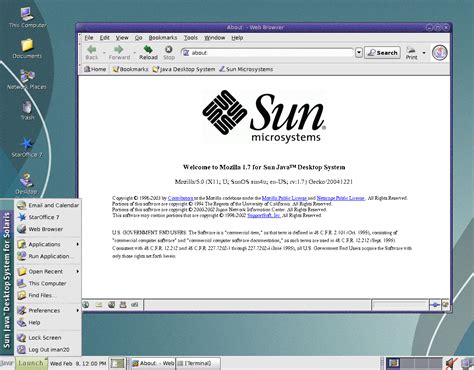Open the Mozilla Public License link

pyautogui.click(x=284, y=198)
